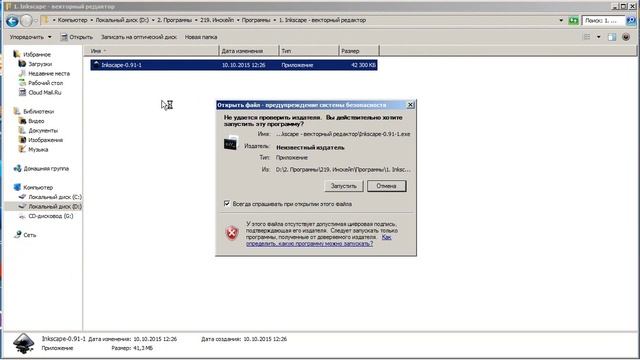Select Локальный диск (D:) in the sidebar

click(55, 207)
